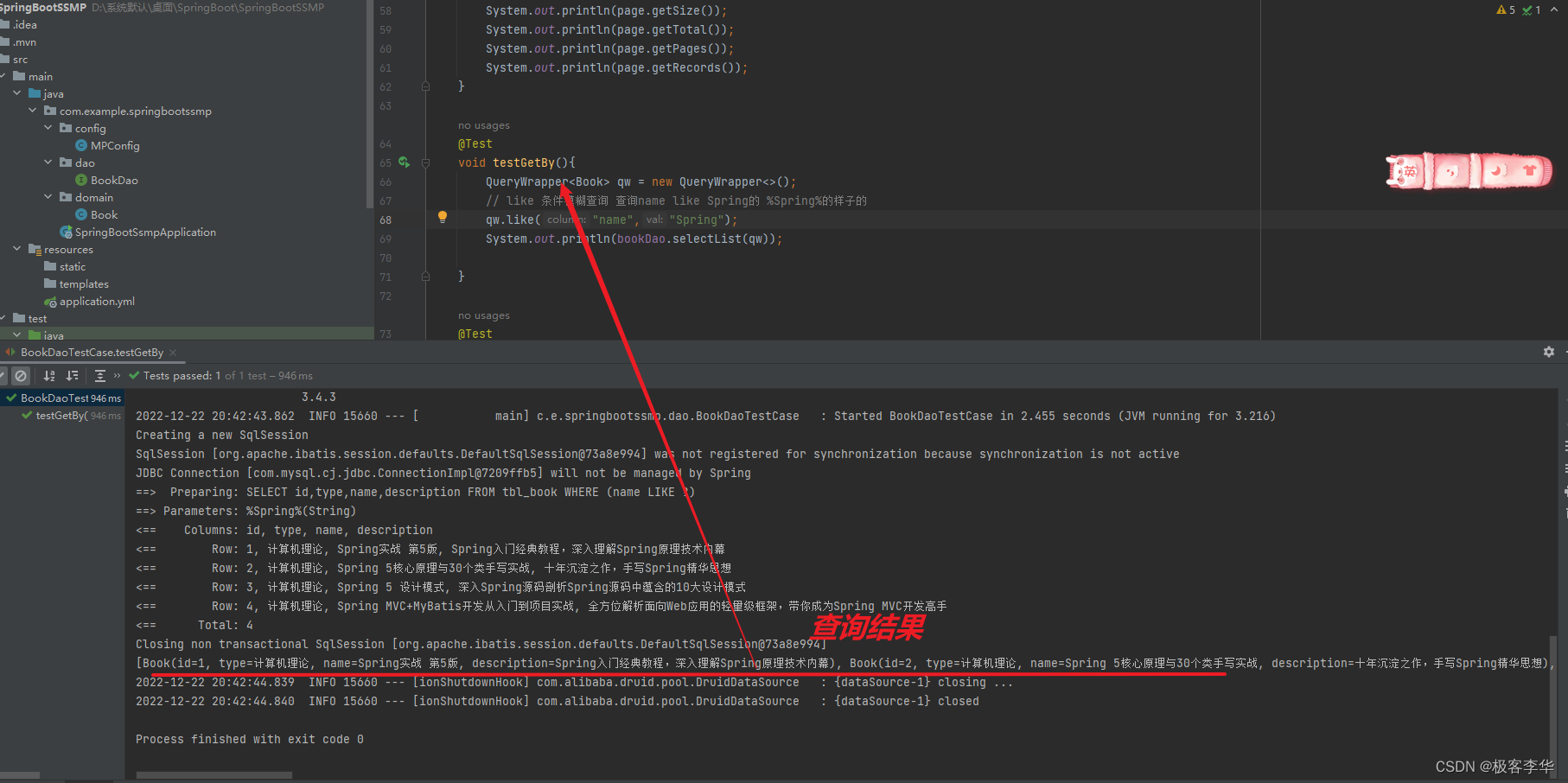This screenshot has height=783, width=1568.
Task: Click the project tree horizontal scrollbar at the bottom
Action: click(20, 775)
